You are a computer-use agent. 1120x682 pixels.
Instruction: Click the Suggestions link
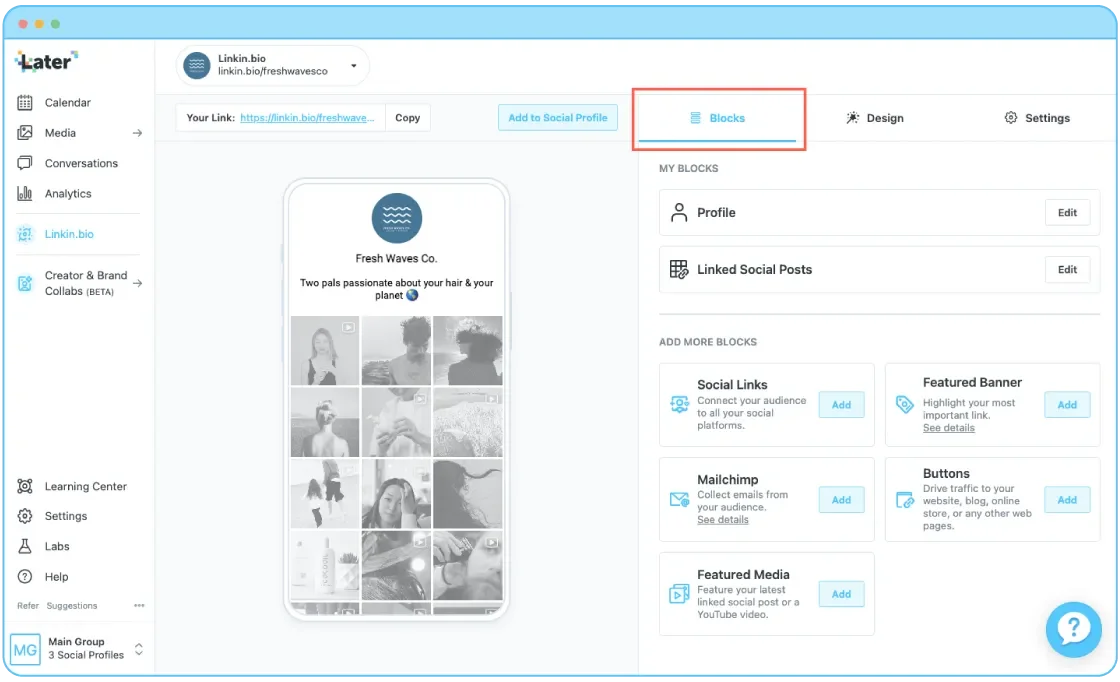pyautogui.click(x=72, y=606)
